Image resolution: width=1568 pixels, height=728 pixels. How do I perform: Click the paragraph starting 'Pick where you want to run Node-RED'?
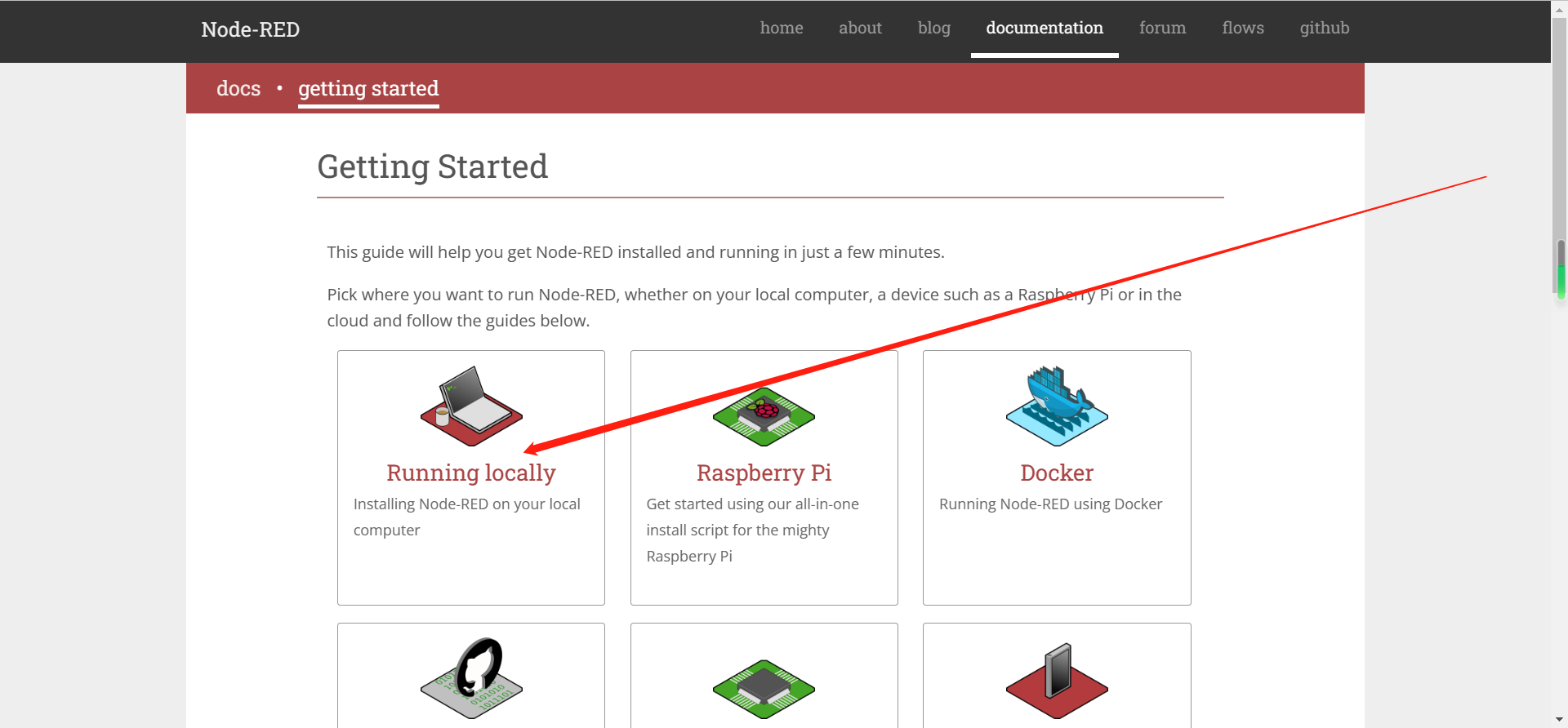click(x=754, y=308)
